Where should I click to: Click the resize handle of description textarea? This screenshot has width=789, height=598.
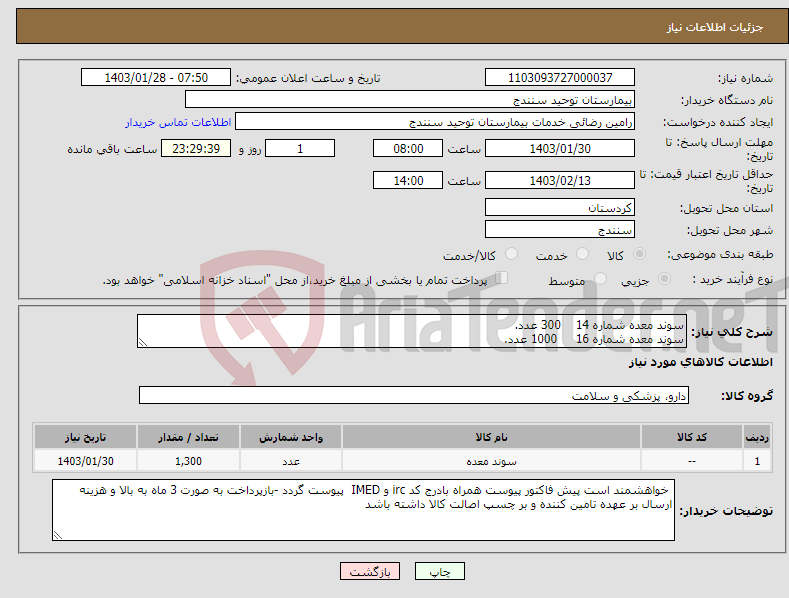(143, 342)
